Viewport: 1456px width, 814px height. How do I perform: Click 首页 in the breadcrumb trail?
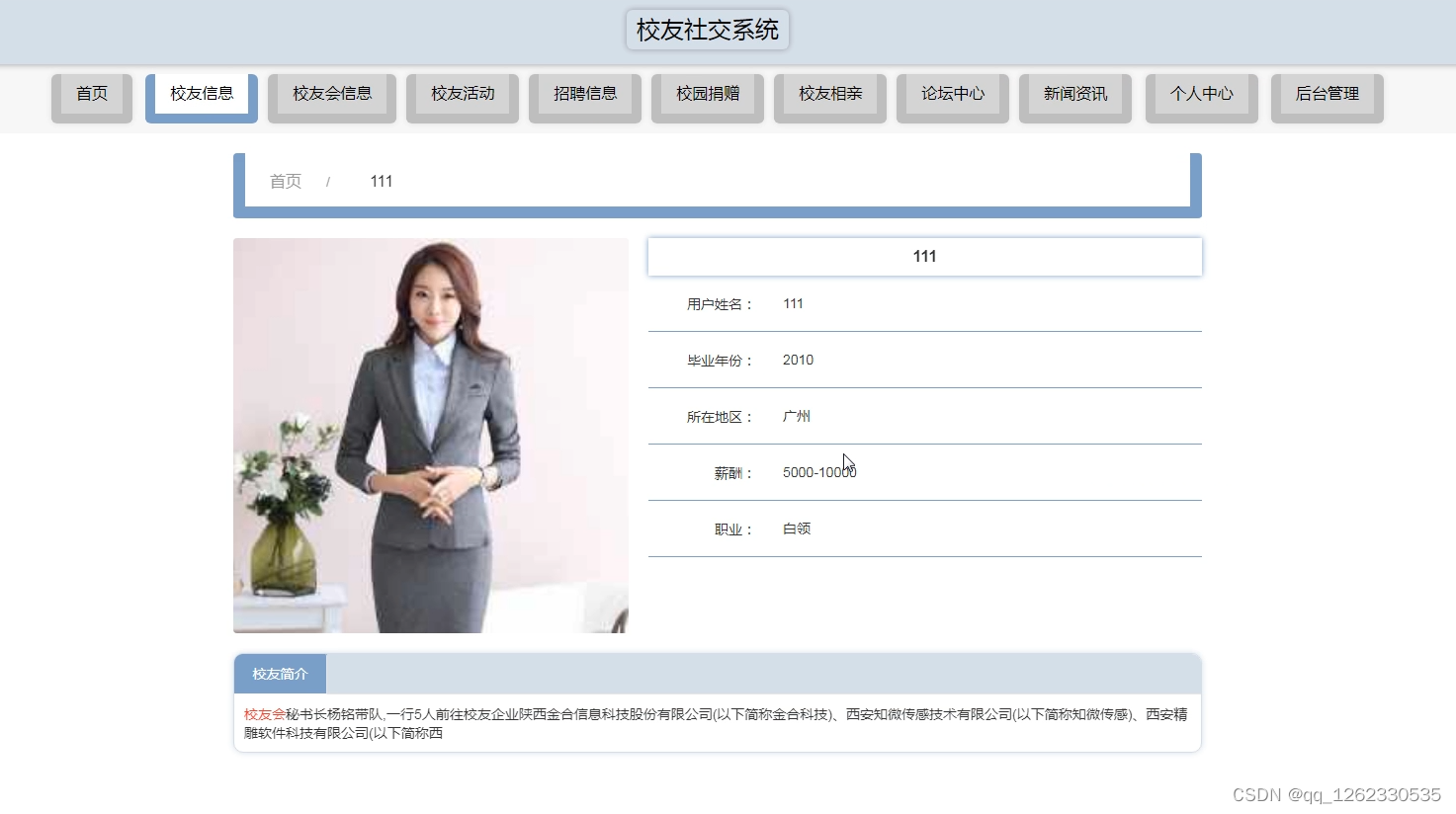tap(285, 181)
